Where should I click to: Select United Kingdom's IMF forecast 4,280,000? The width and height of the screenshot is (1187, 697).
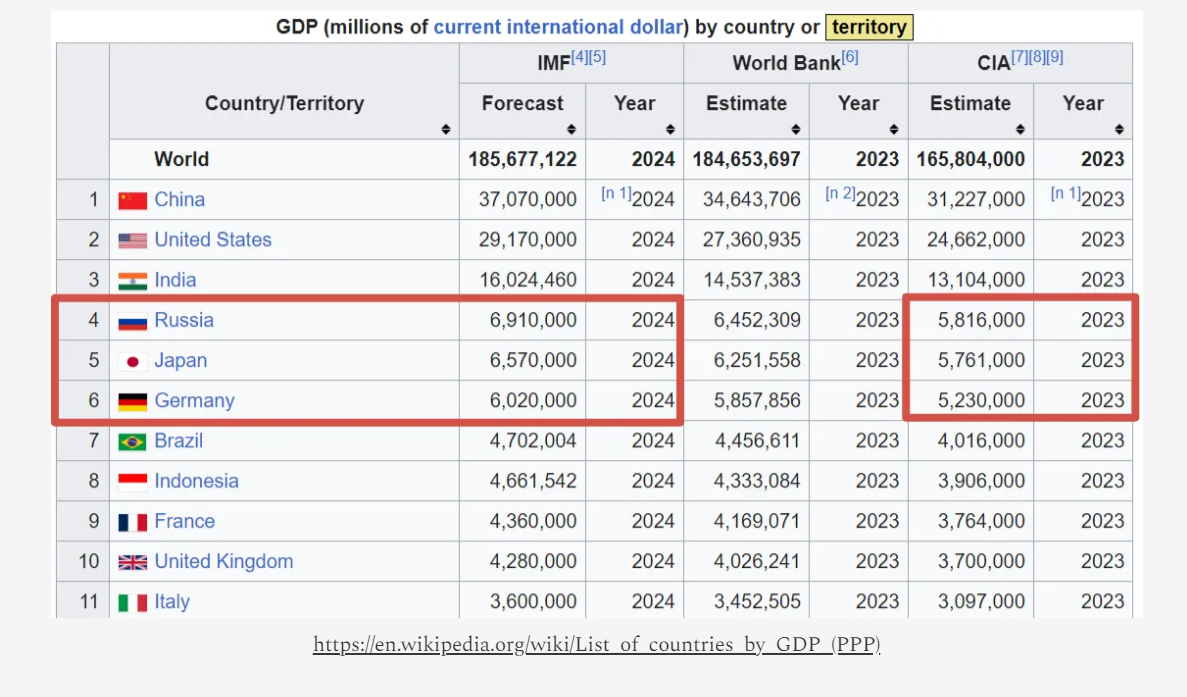[x=533, y=561]
